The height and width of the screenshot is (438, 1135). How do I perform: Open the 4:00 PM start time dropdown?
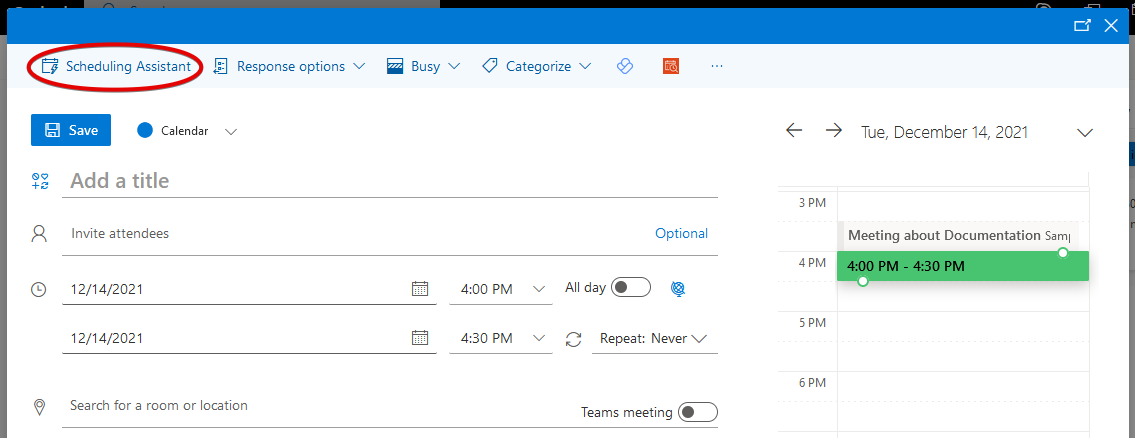click(503, 289)
